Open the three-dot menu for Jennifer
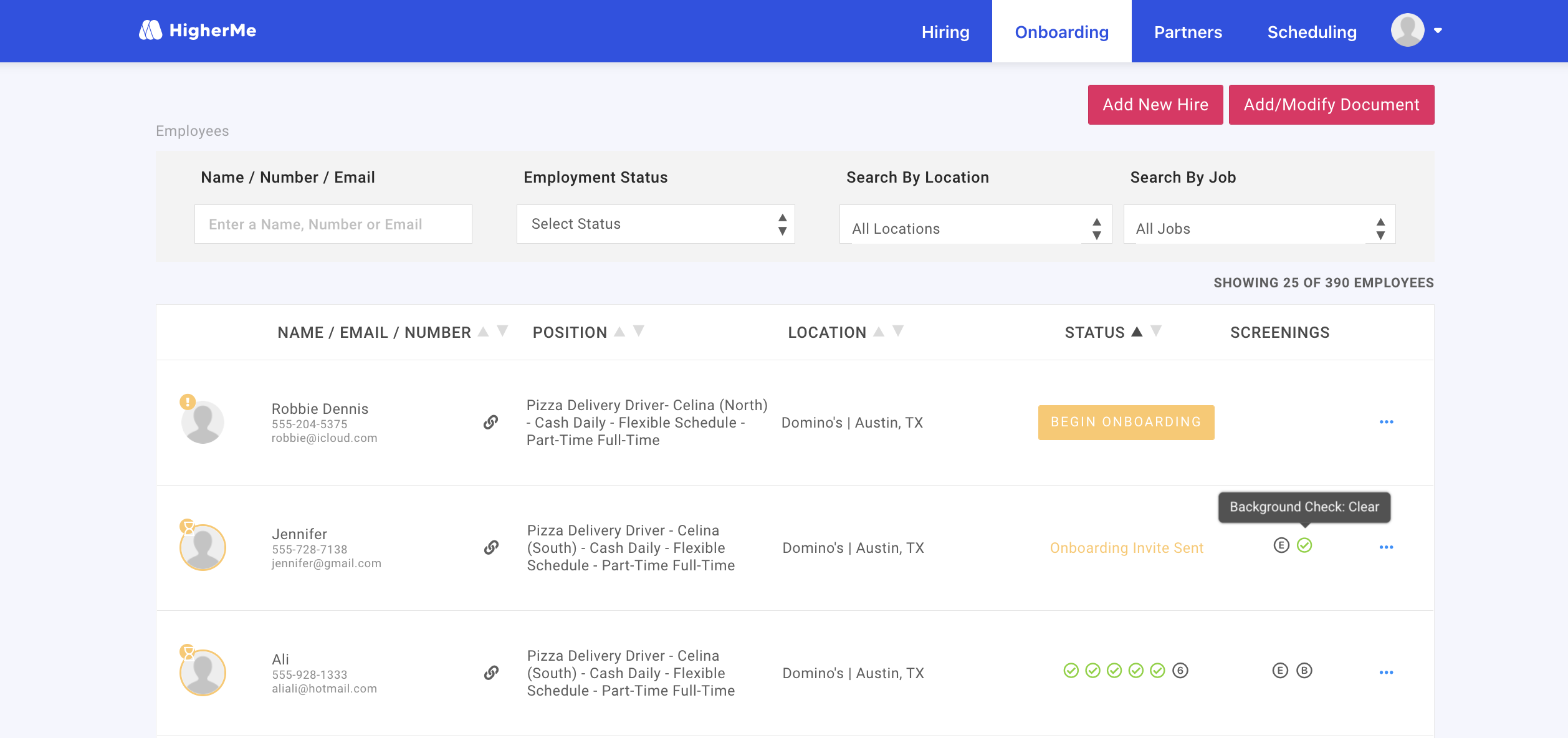This screenshot has width=1568, height=738. tap(1386, 547)
